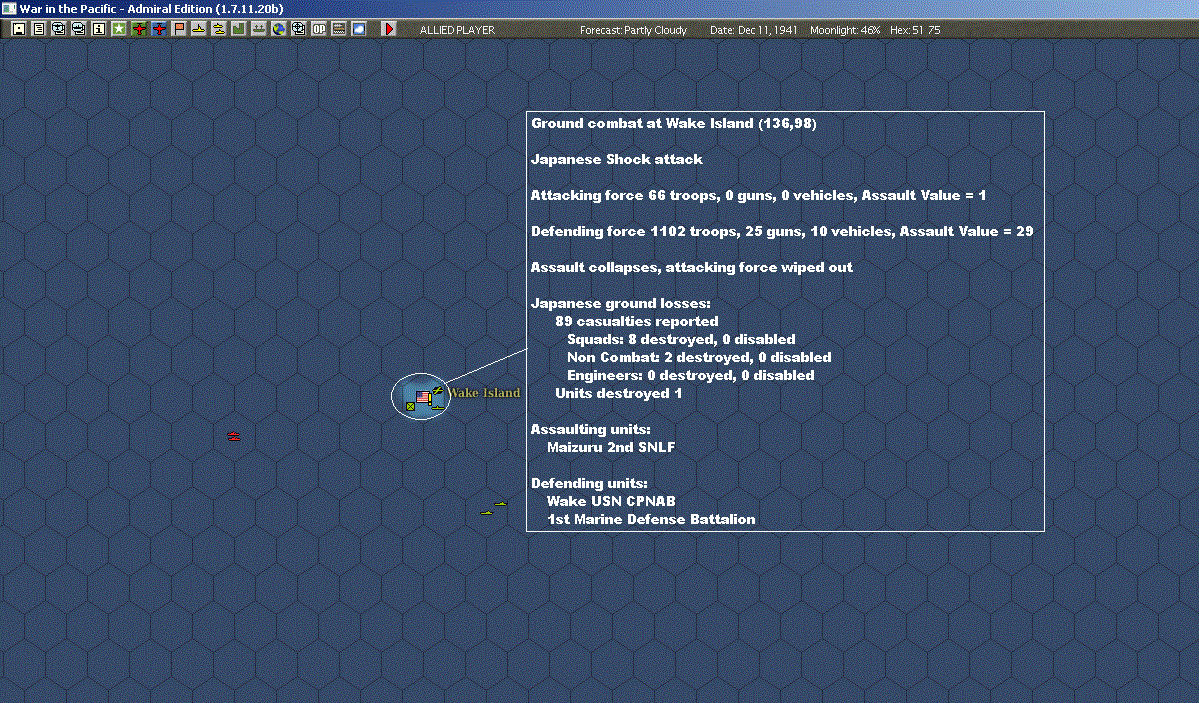Click the striped list icon beside OP
The width and height of the screenshot is (1199, 703).
click(339, 29)
